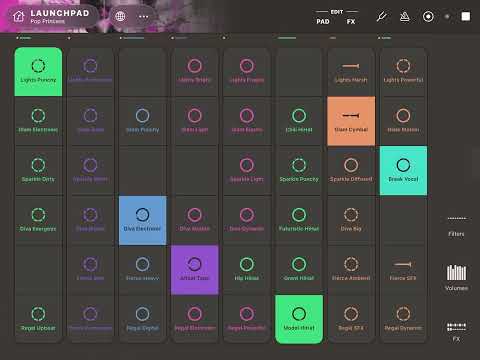The width and height of the screenshot is (480, 360).
Task: Launch the Regal Electronic loop
Action: [x=195, y=319]
